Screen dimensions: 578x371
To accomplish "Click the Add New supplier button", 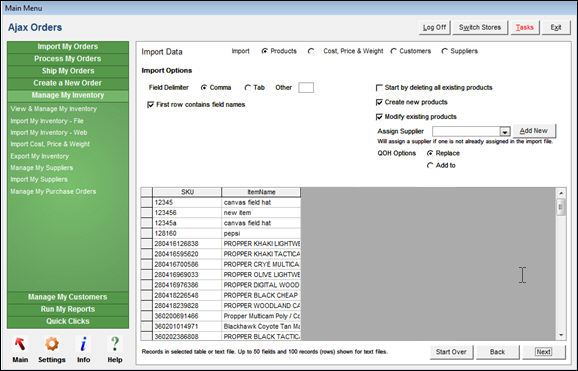I will point(534,131).
